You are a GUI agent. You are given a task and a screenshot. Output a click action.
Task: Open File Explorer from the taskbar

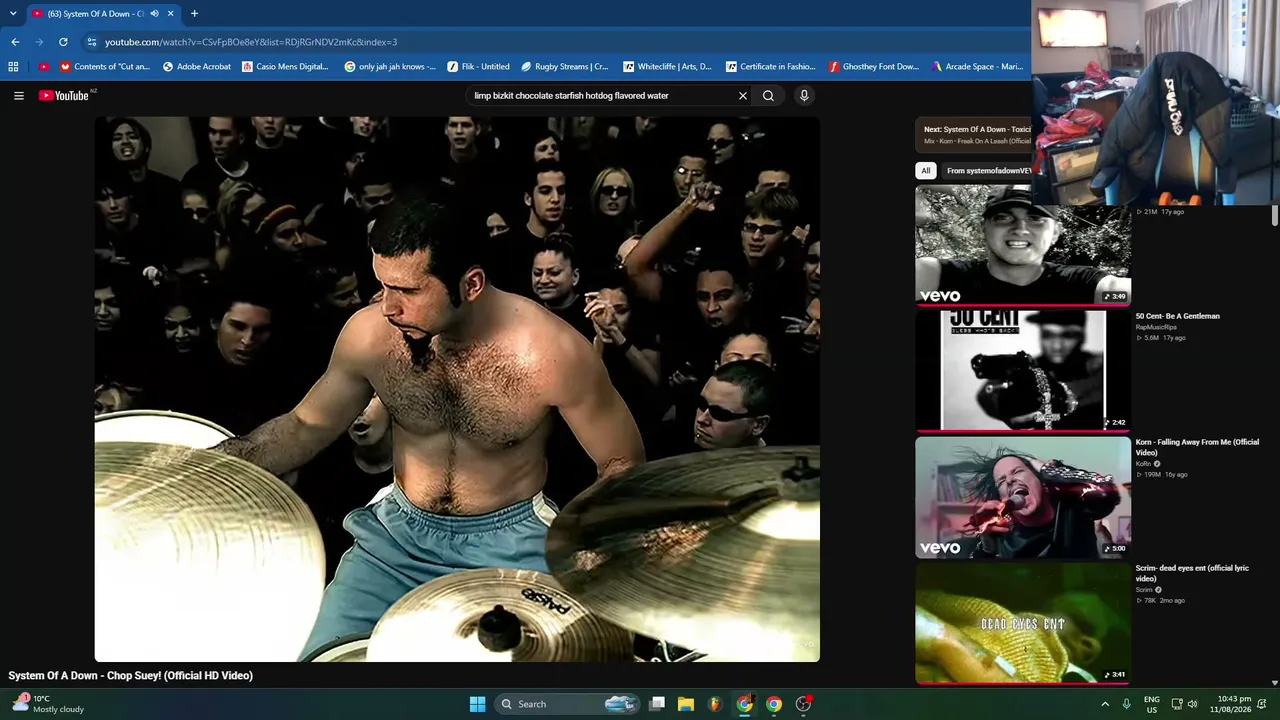pyautogui.click(x=686, y=704)
